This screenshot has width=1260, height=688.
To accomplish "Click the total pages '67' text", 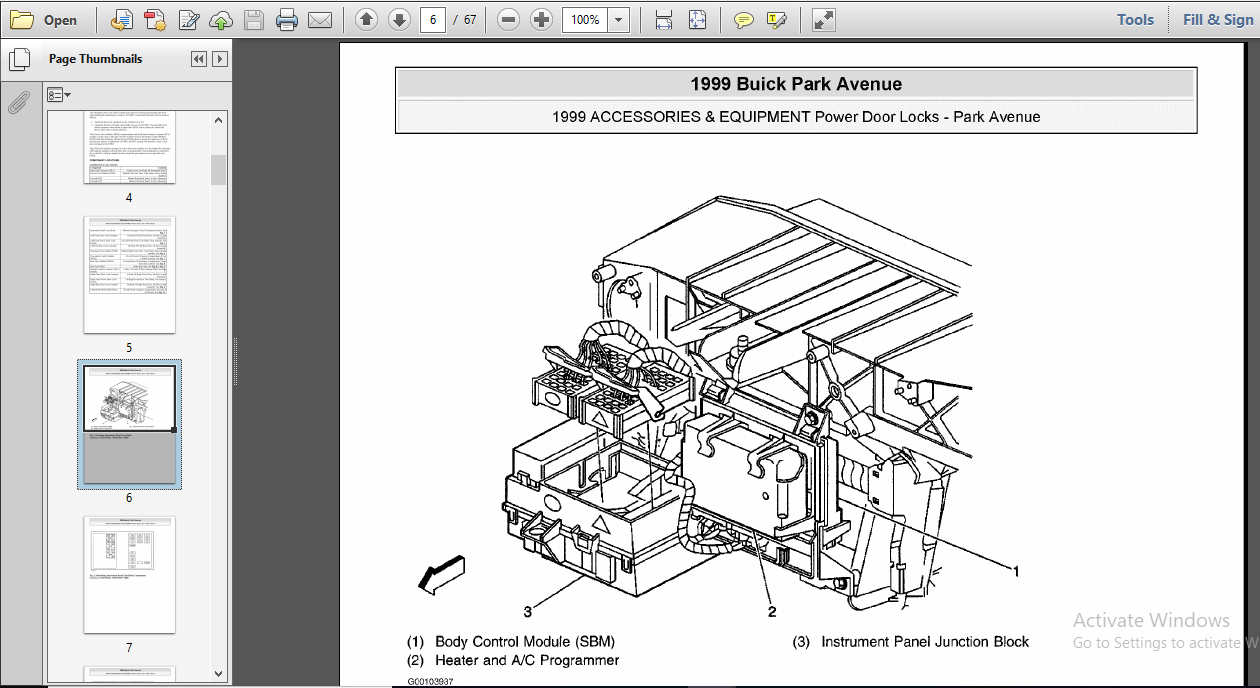I will click(x=470, y=20).
